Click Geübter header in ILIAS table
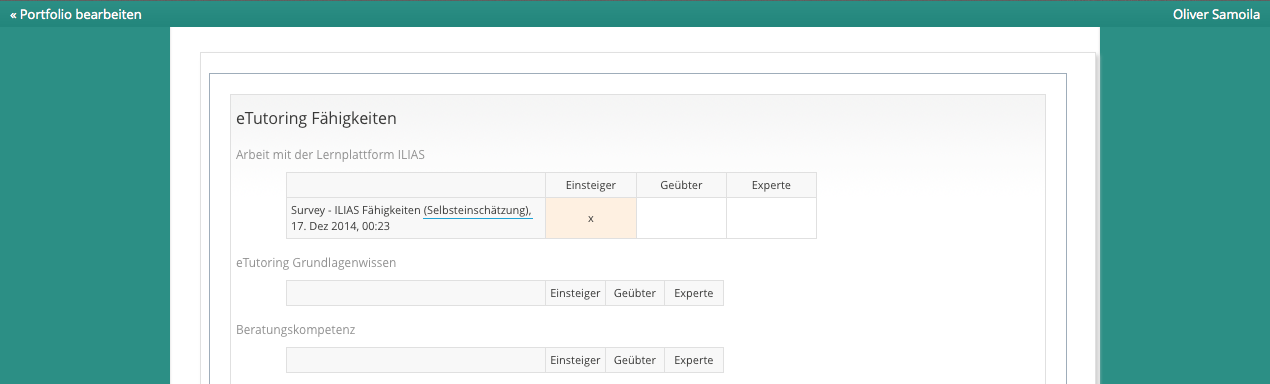The height and width of the screenshot is (384, 1270). coord(681,185)
